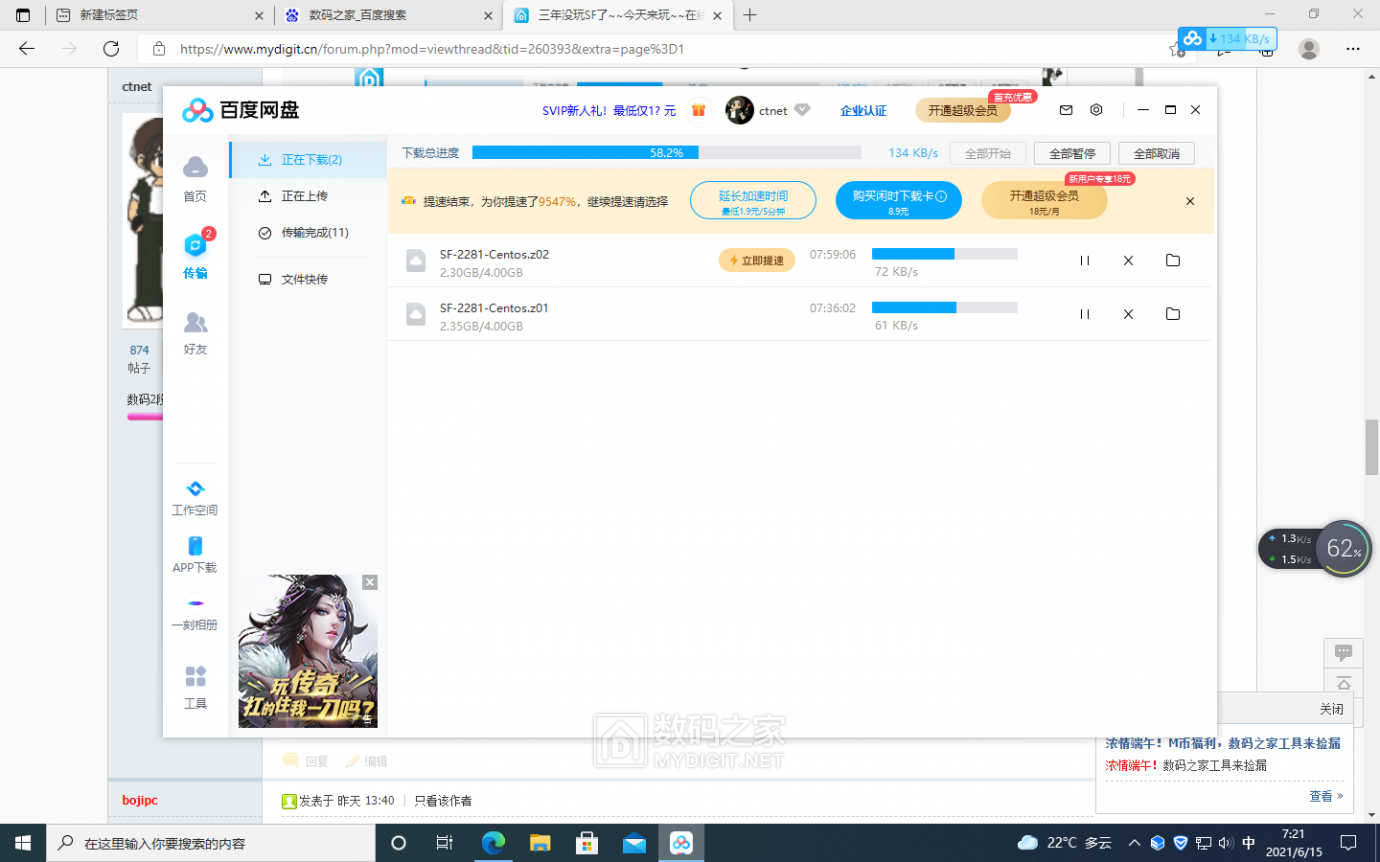Click 延长加速时间 button
The width and height of the screenshot is (1380, 862).
753,201
